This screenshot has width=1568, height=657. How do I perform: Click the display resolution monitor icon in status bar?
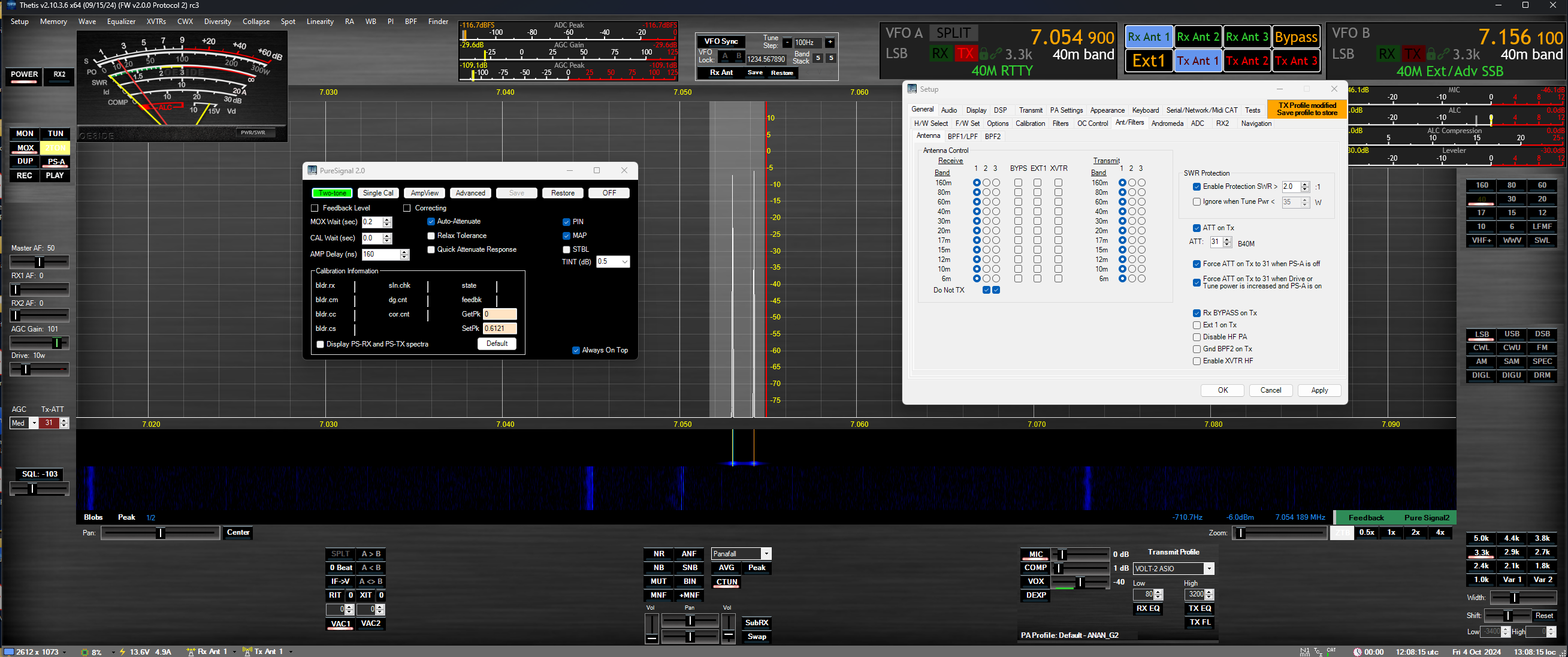9,652
